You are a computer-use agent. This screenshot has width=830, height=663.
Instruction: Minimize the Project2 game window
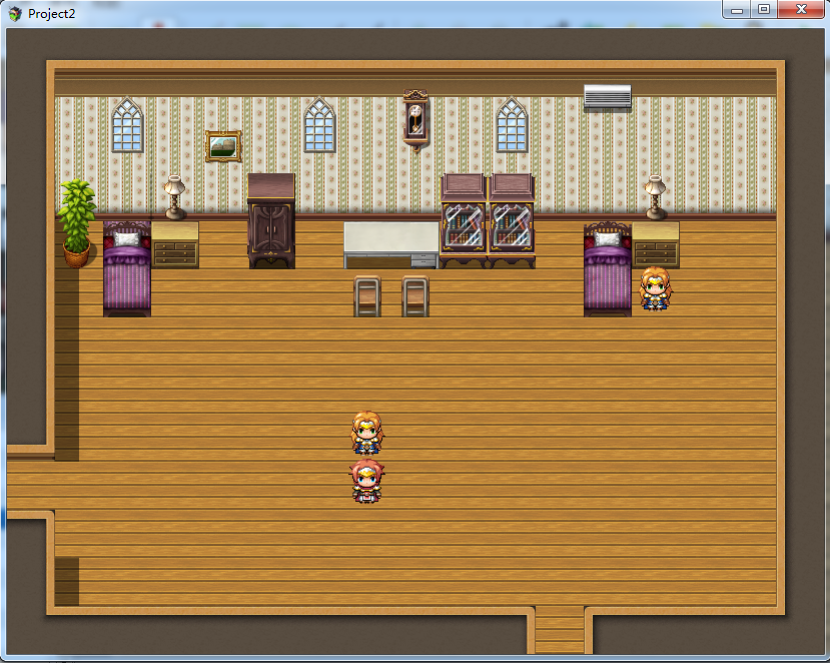737,10
